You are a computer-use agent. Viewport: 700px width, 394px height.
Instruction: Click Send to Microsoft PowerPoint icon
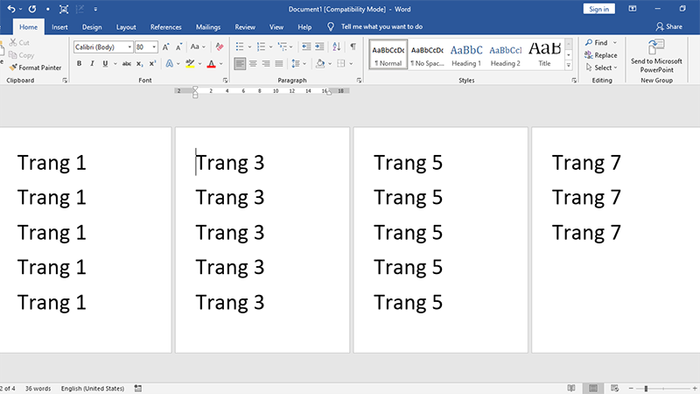coord(656,46)
